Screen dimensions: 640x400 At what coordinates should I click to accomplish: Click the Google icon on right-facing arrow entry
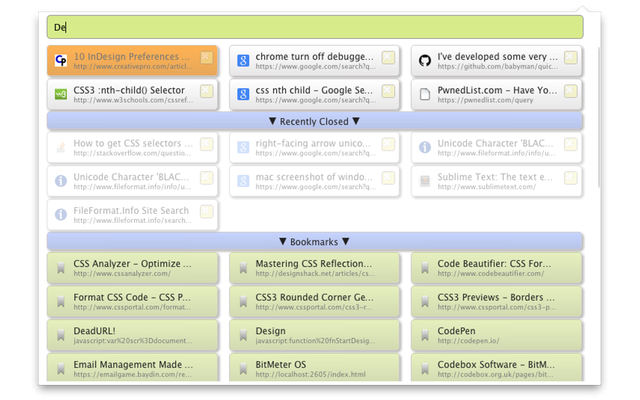coord(243,147)
